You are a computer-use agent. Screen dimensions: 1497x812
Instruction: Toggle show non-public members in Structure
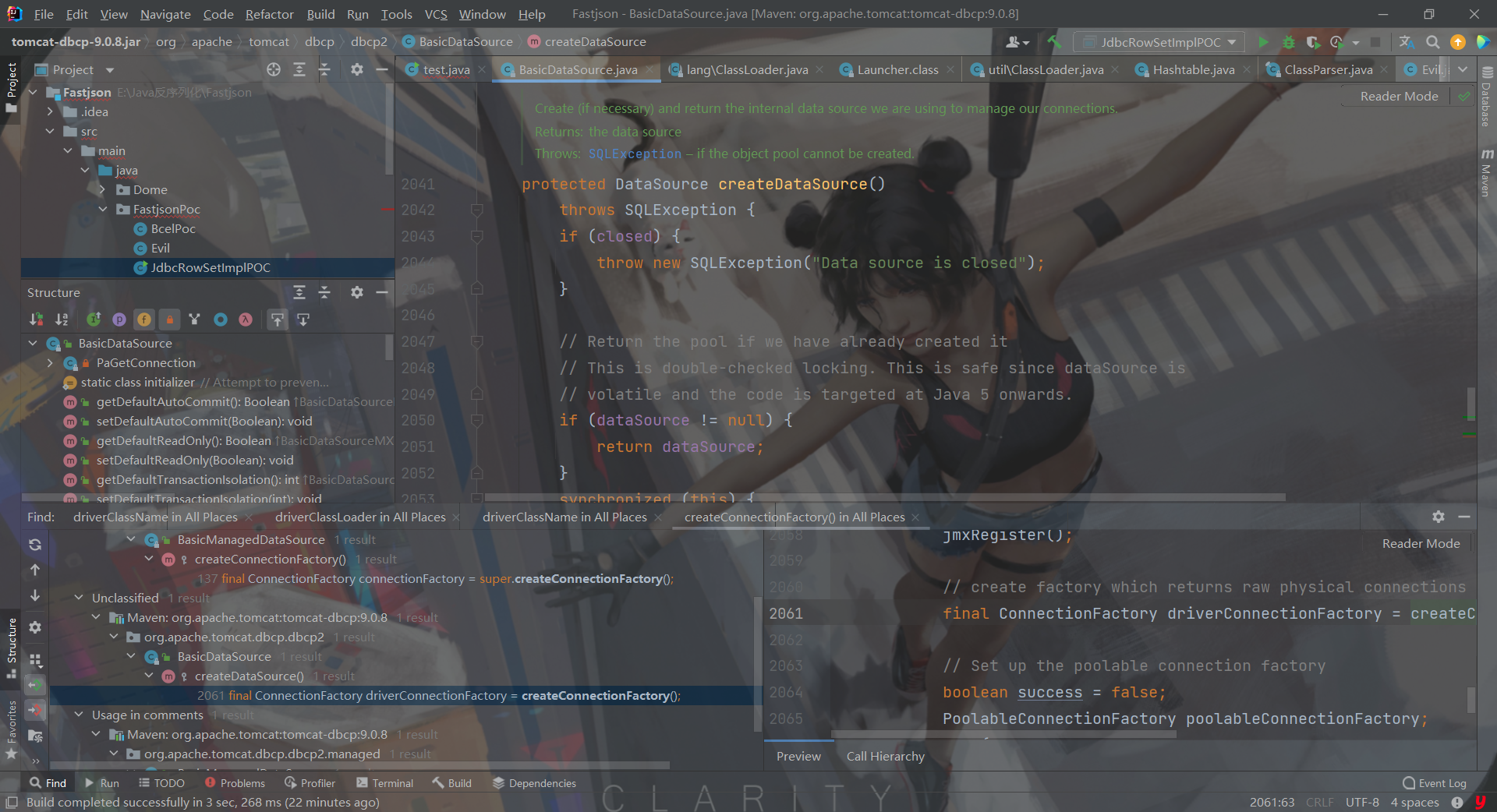point(169,320)
